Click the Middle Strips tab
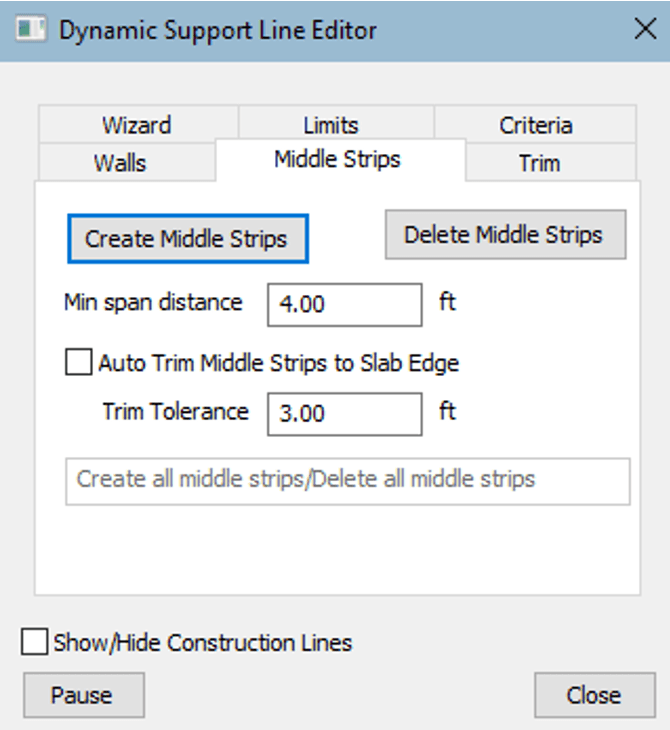 coord(338,159)
